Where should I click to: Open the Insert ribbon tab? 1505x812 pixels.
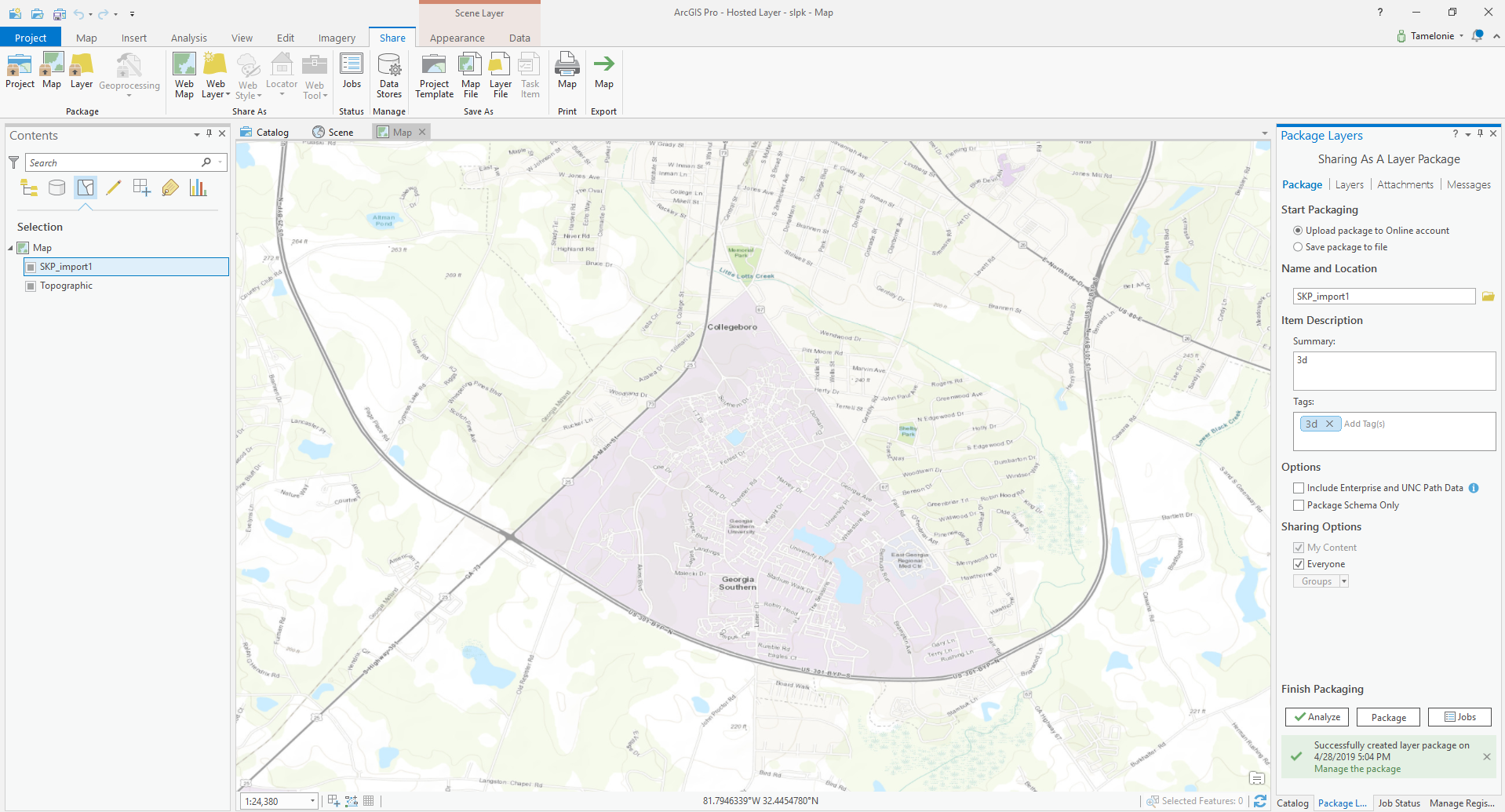[x=134, y=38]
